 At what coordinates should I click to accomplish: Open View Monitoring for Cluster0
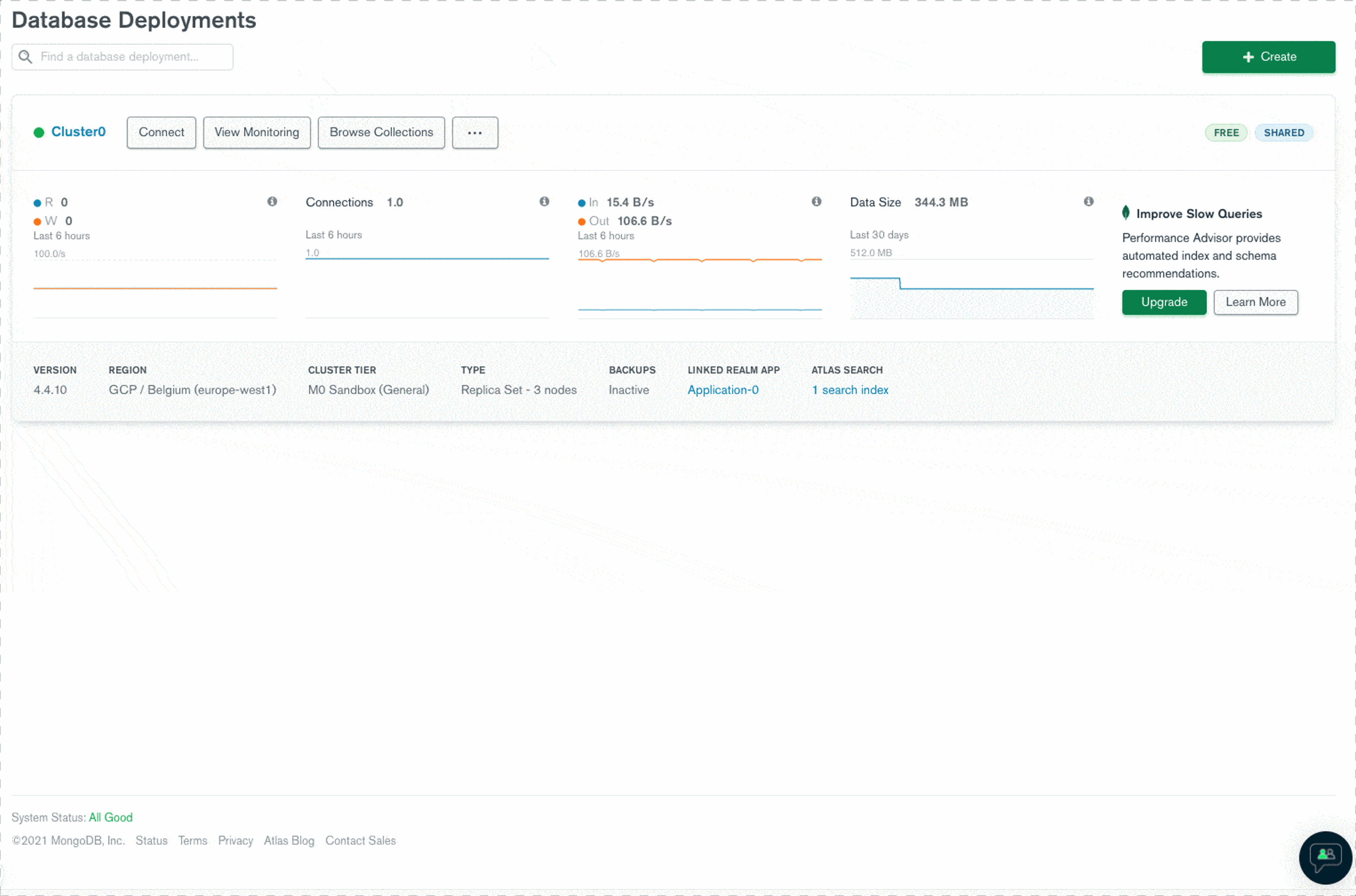pos(256,132)
